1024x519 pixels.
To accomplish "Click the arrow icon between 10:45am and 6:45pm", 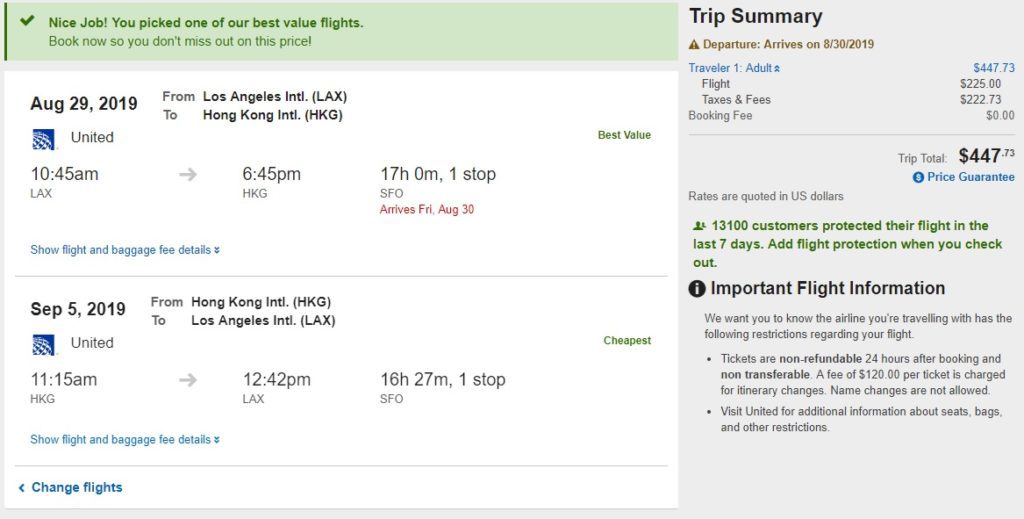I will pos(188,175).
